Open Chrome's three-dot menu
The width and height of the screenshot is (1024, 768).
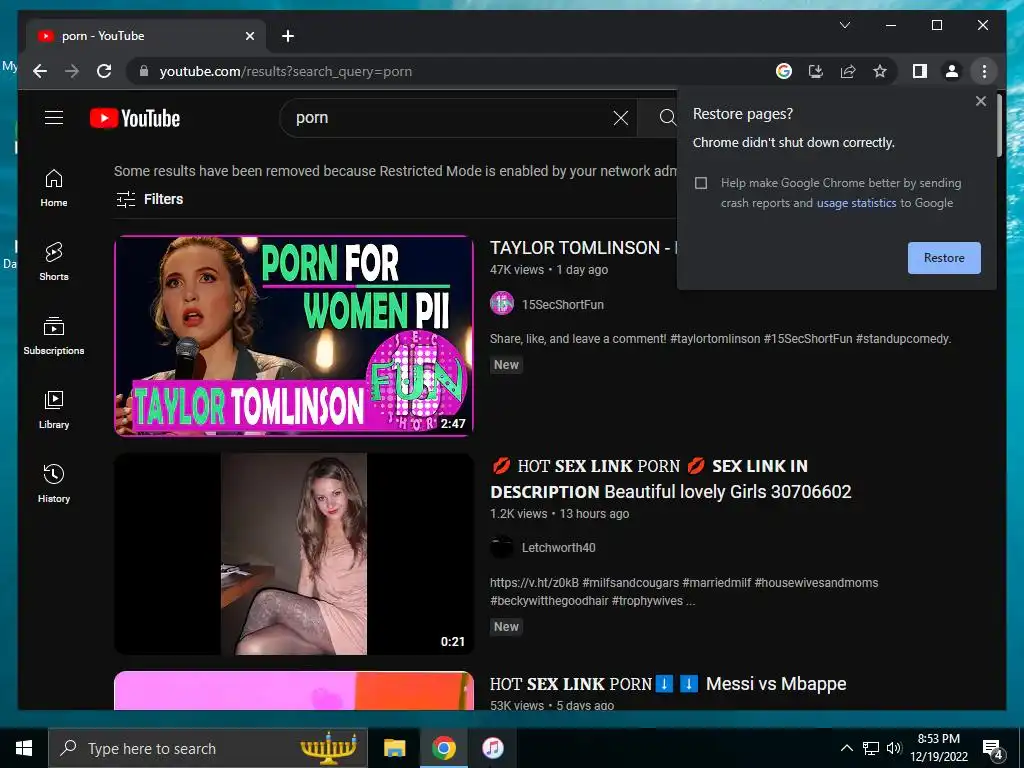point(984,71)
